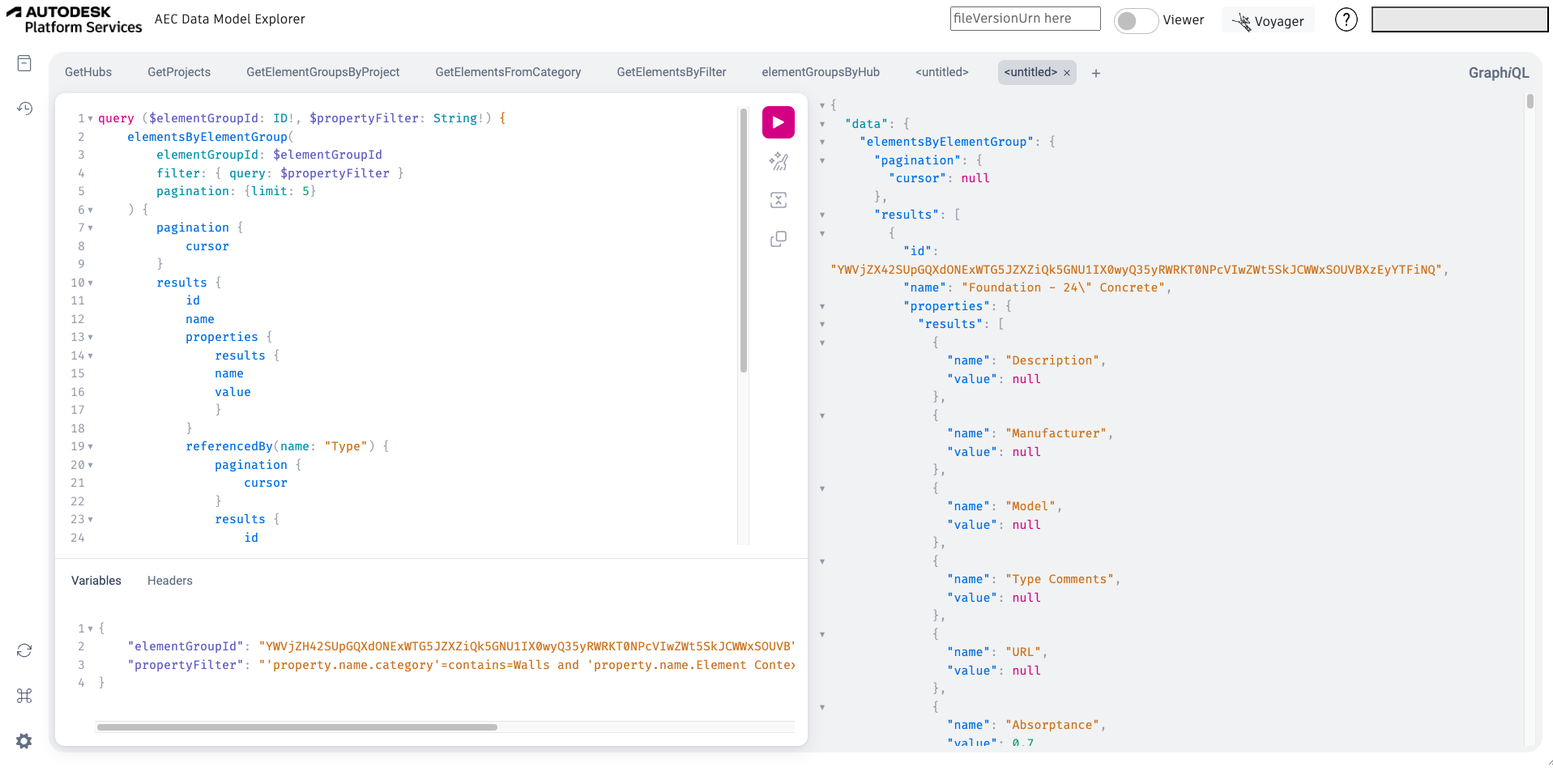
Task: Launch the Voyager button
Action: point(1268,21)
